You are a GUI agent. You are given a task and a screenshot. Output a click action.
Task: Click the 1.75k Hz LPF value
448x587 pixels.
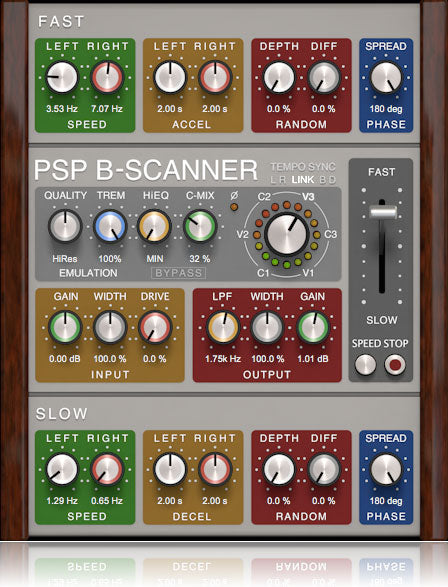pos(223,359)
